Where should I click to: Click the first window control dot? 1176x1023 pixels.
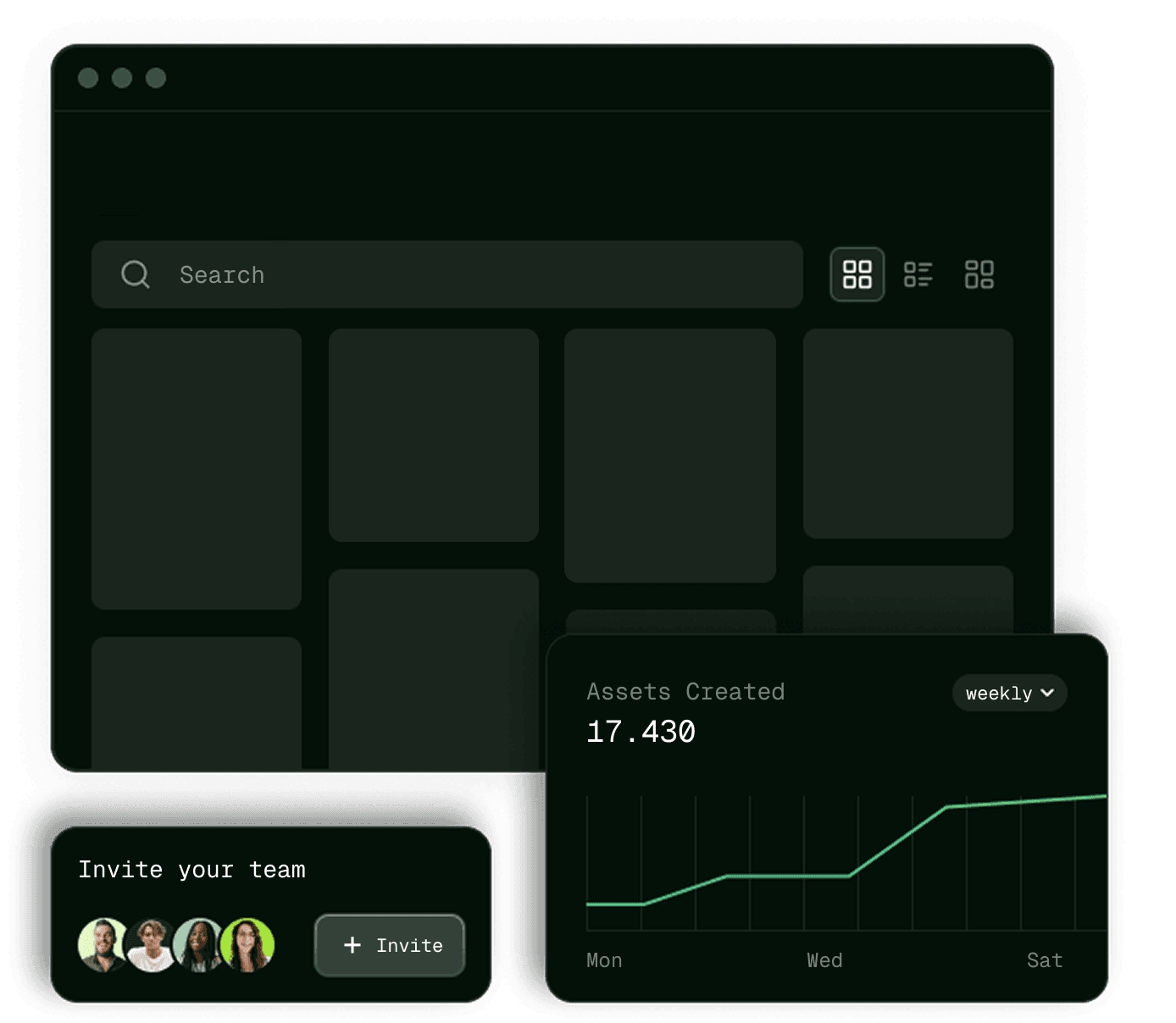[x=88, y=78]
